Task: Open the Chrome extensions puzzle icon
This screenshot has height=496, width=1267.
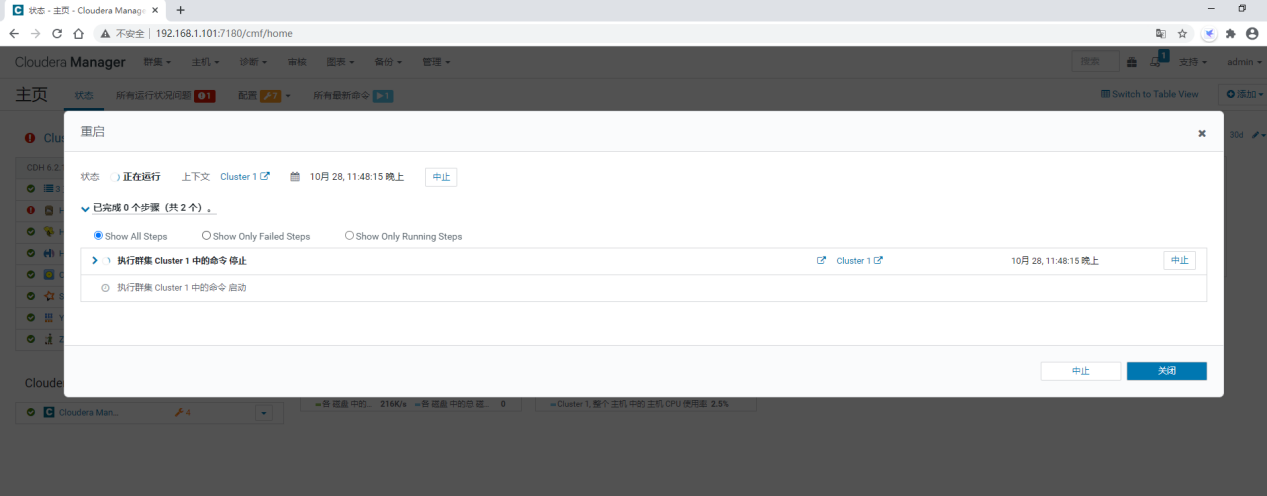Action: [x=1230, y=33]
